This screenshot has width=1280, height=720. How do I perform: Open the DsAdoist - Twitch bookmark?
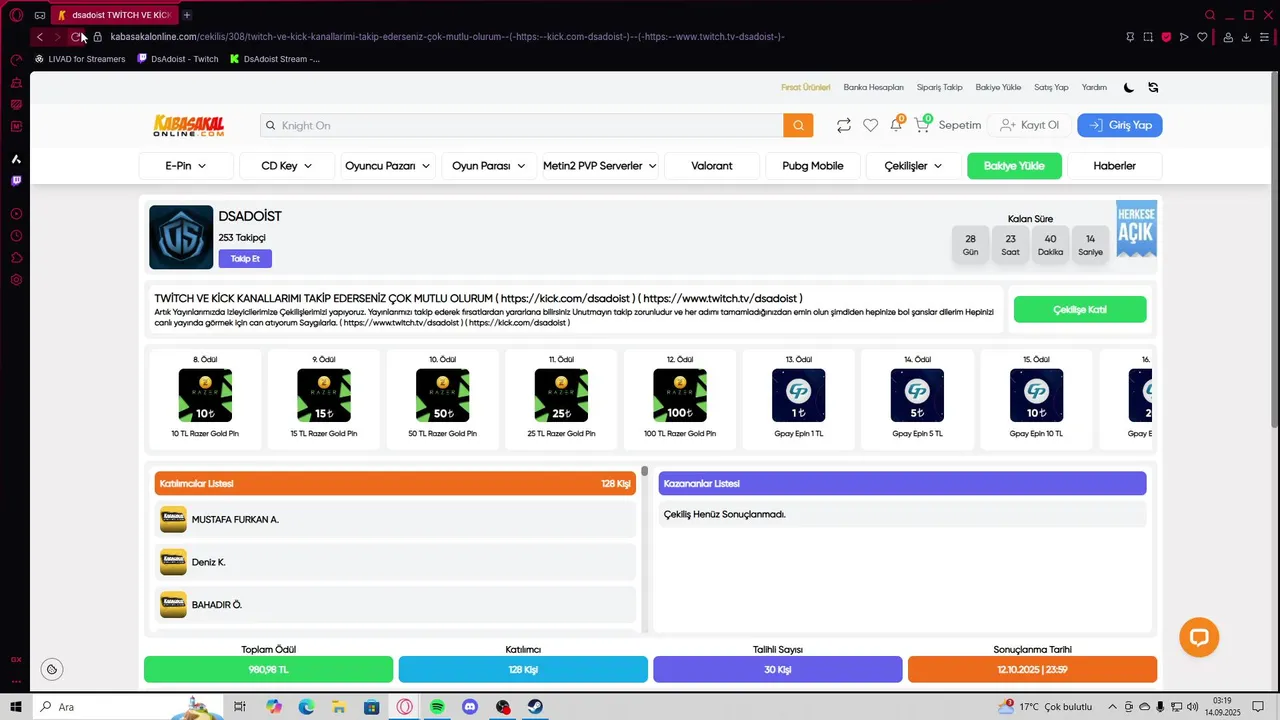[x=177, y=59]
